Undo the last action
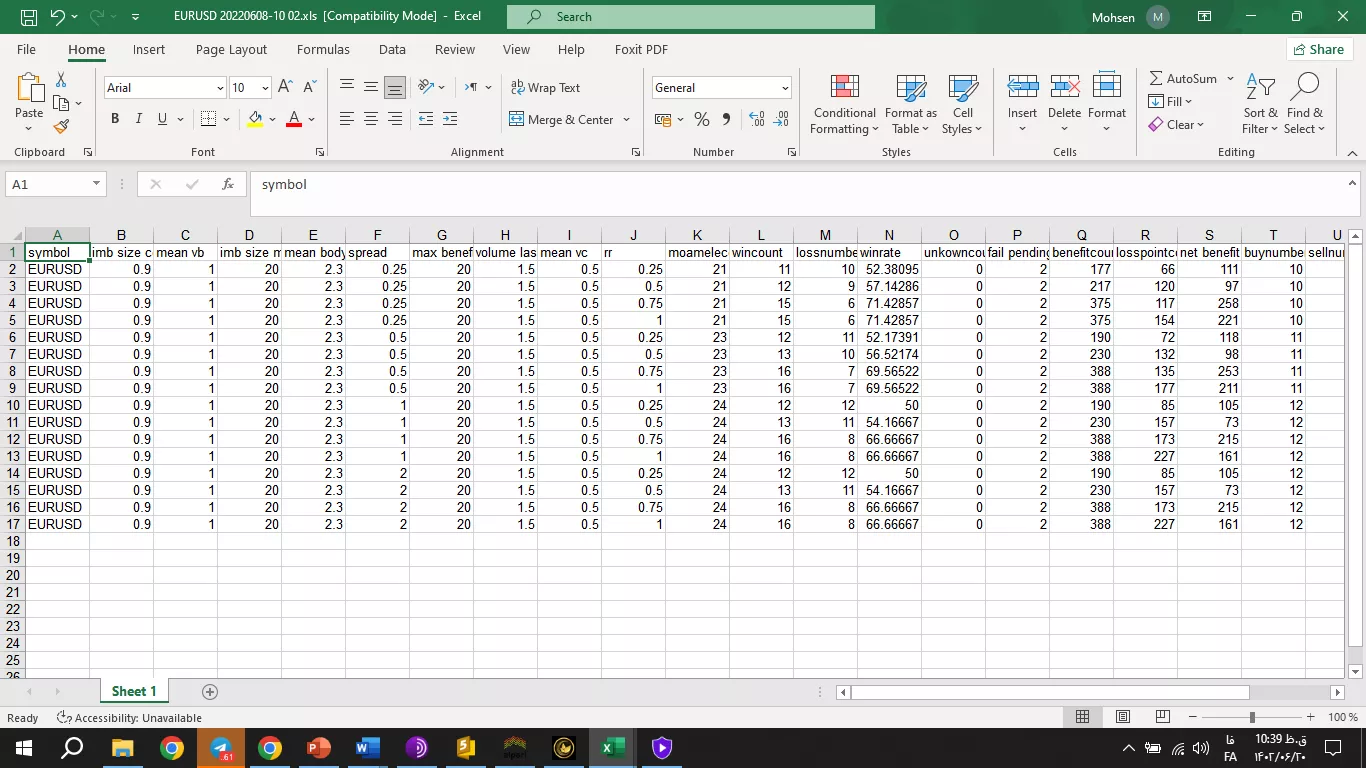Screen dimensions: 1366x768 57,17
